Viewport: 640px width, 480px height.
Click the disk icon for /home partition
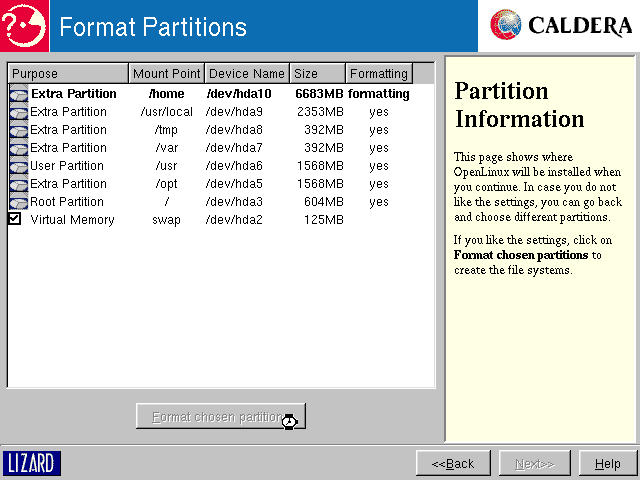click(x=18, y=94)
